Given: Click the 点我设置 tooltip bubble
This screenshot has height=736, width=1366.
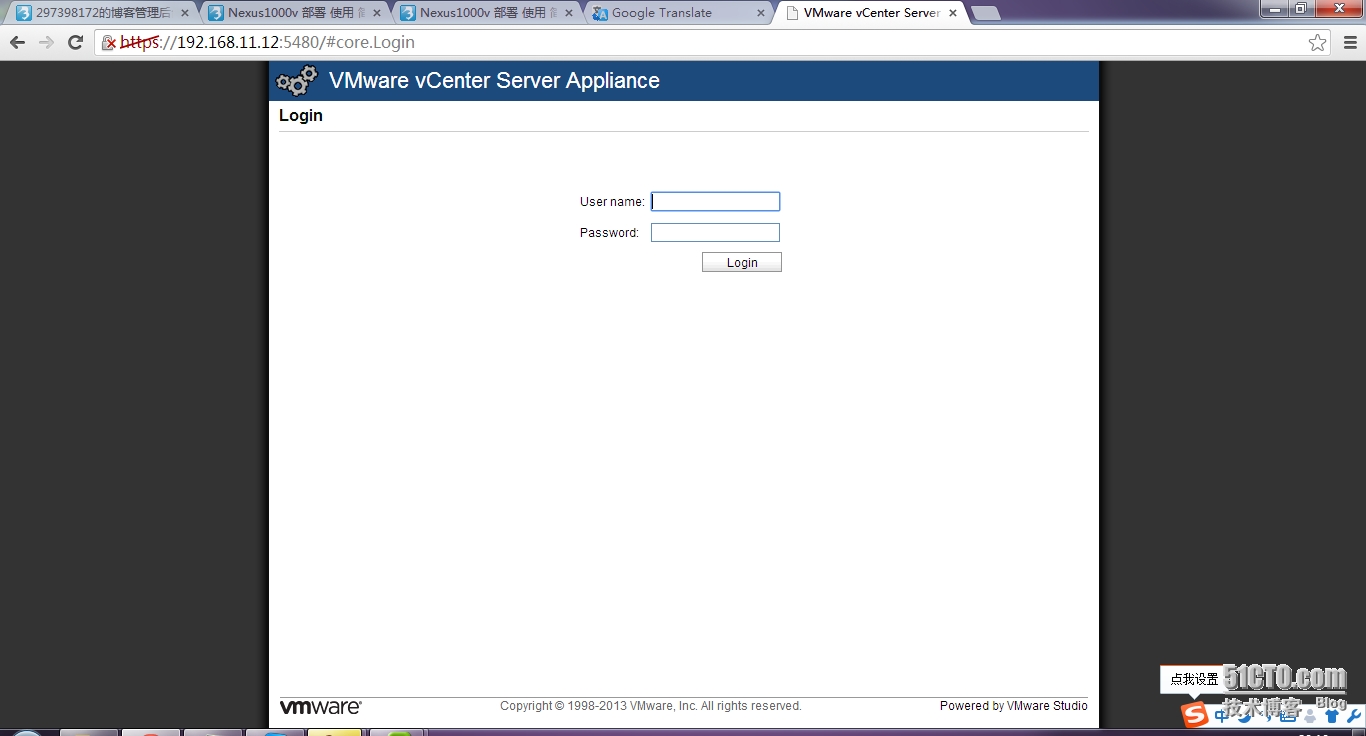Looking at the screenshot, I should (1194, 679).
